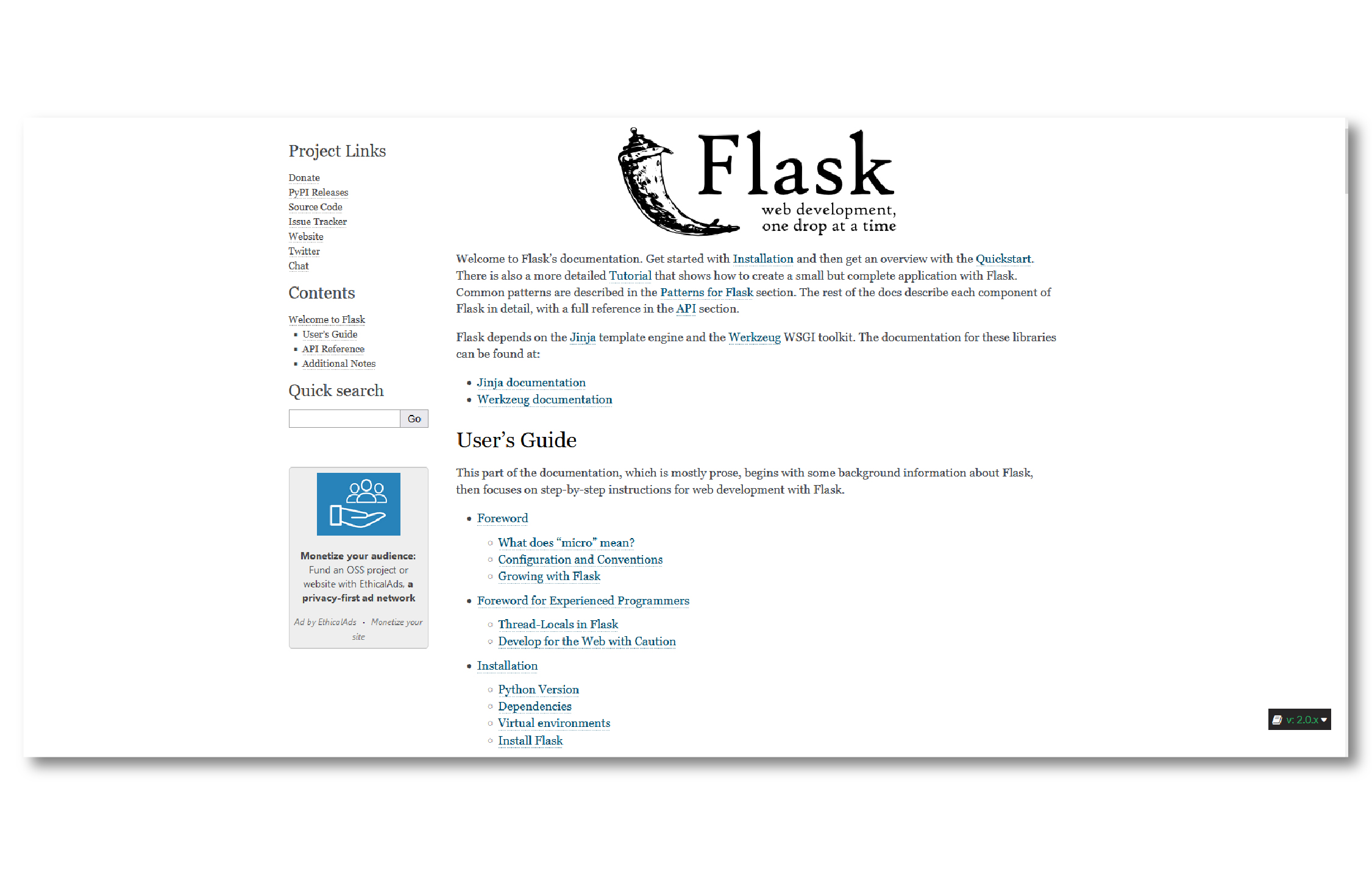Click the Twitter link in Project Links
The width and height of the screenshot is (1372, 875).
[303, 250]
